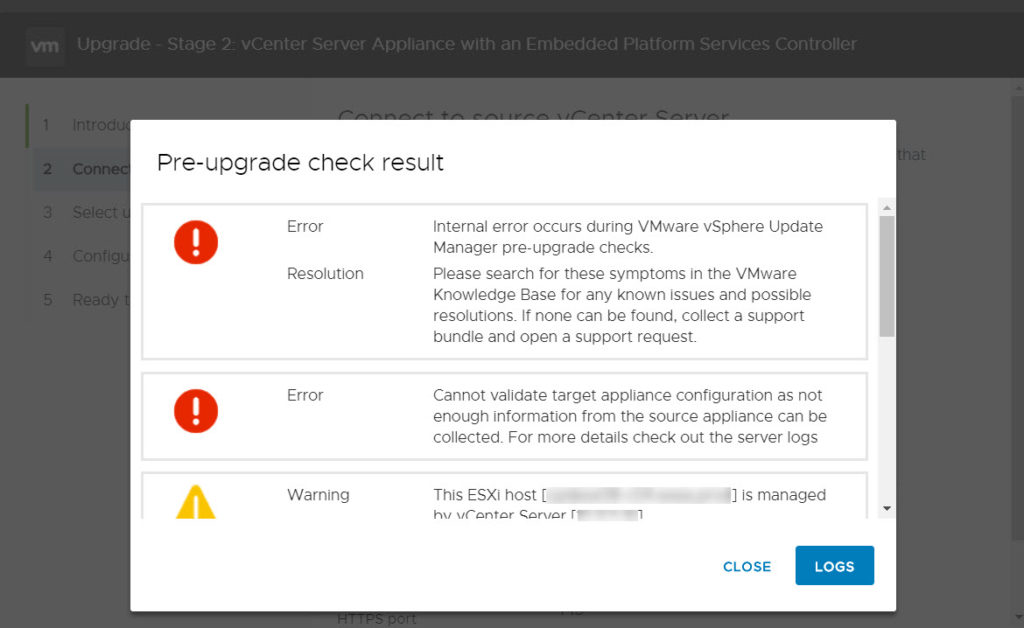
Task: Click the 'Cannot validate target appliance' error message
Action: point(629,416)
